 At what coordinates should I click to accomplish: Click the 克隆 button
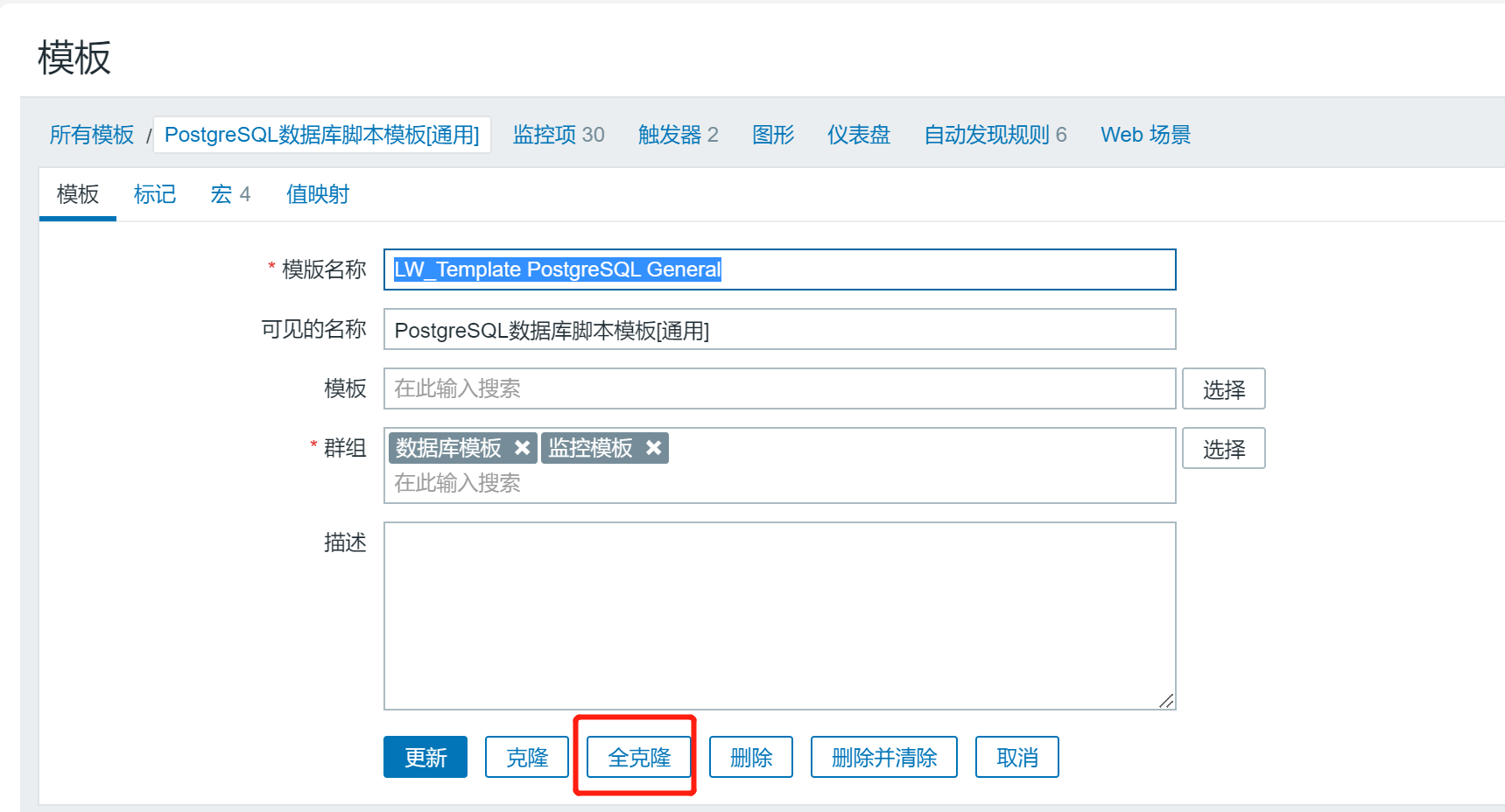pyautogui.click(x=527, y=757)
